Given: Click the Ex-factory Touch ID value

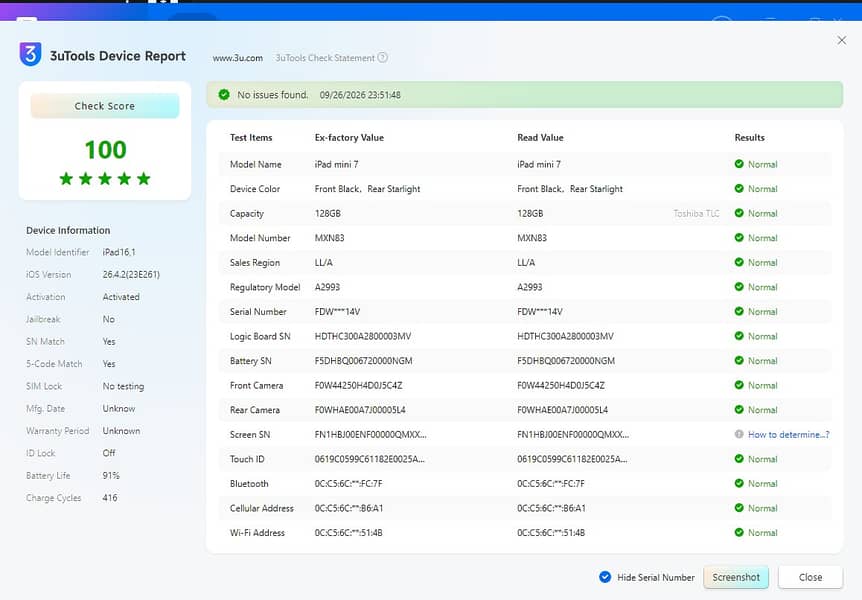Looking at the screenshot, I should (x=369, y=459).
